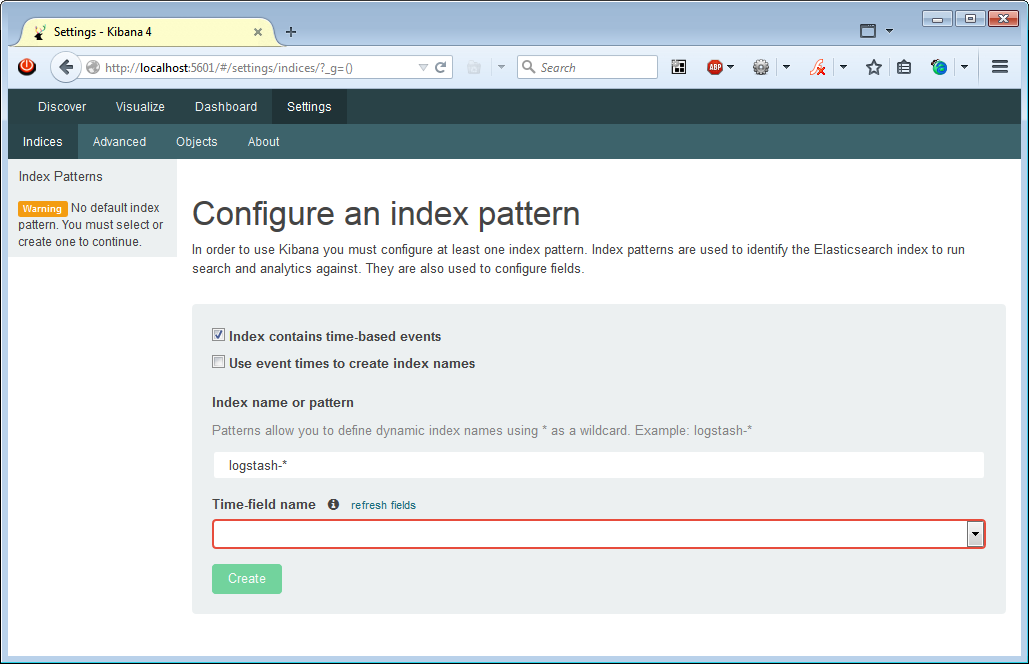Maximize the browser window
This screenshot has height=664, width=1029.
[970, 18]
